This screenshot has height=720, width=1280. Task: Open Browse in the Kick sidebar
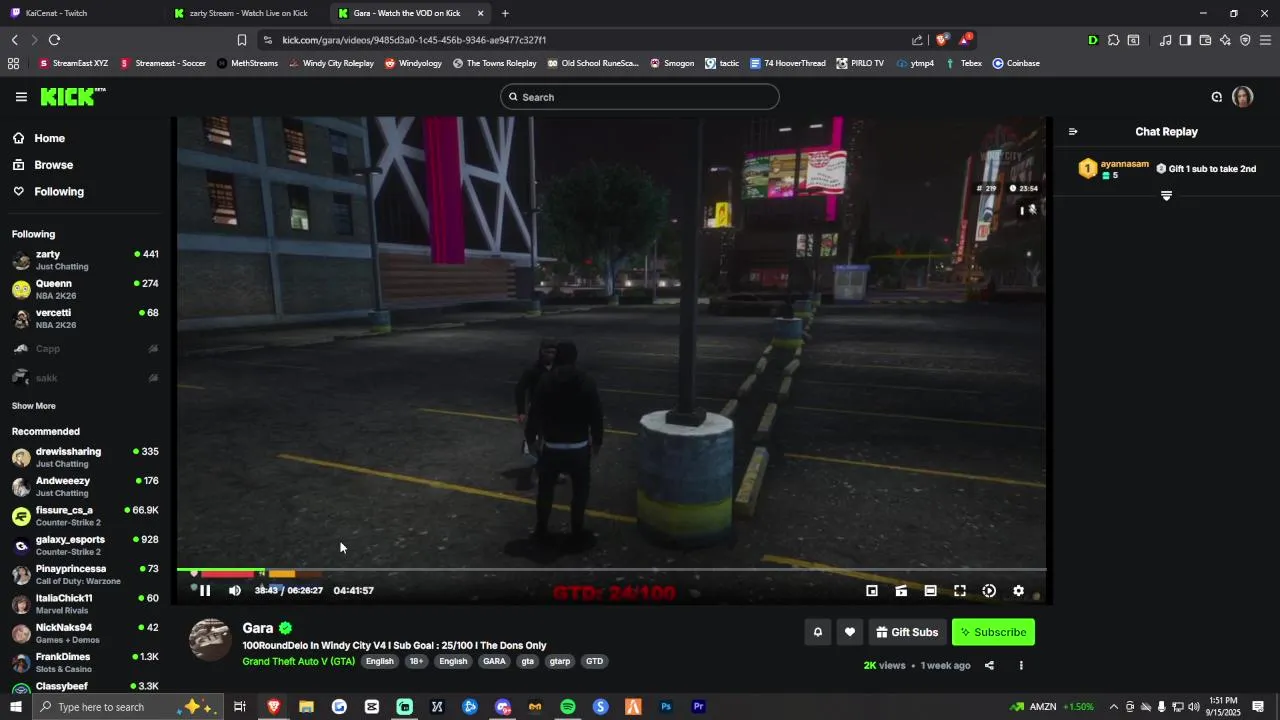pos(43,165)
